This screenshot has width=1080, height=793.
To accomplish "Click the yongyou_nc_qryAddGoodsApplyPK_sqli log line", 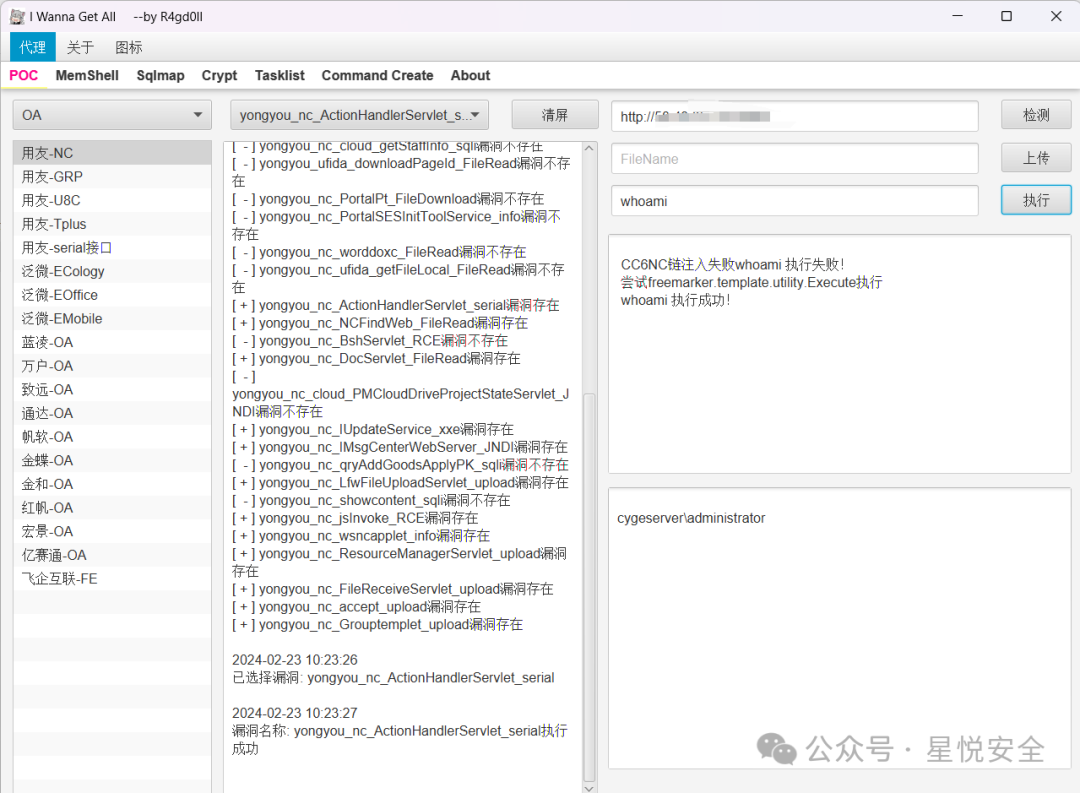I will (x=400, y=466).
